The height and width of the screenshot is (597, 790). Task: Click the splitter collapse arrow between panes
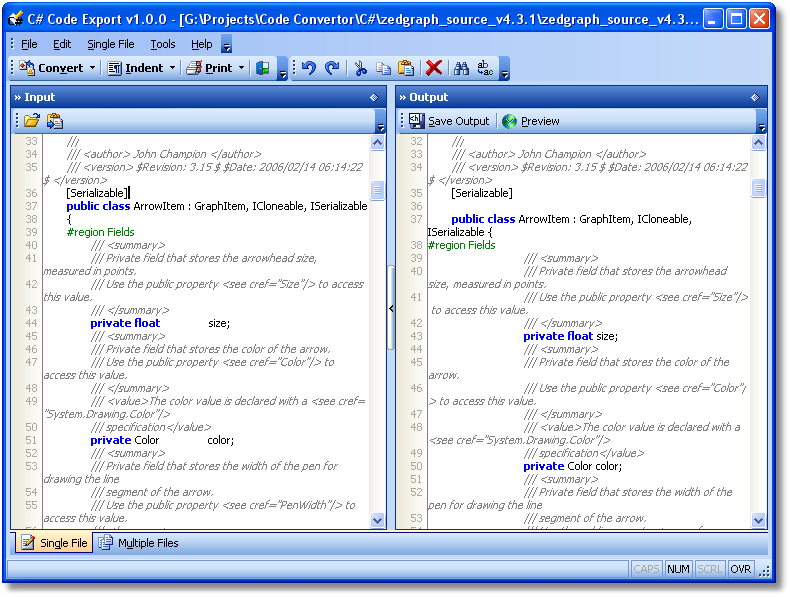point(391,308)
